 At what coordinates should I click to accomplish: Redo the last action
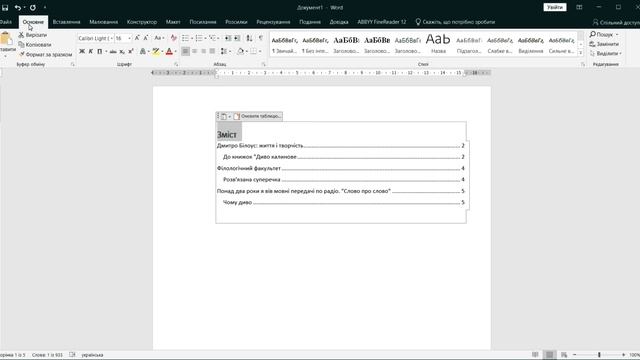click(x=33, y=7)
